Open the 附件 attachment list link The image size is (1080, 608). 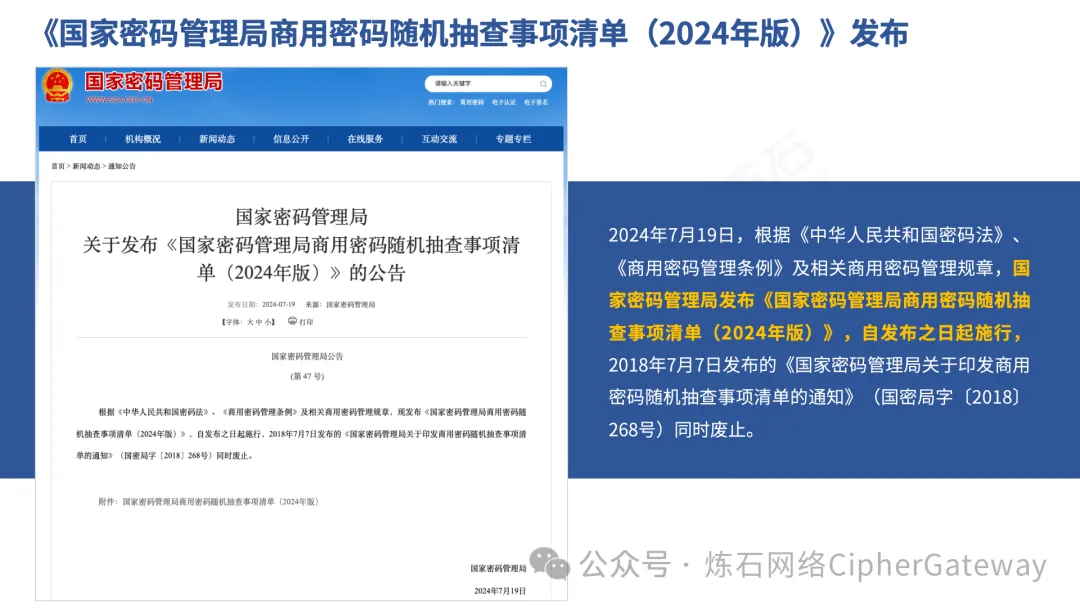point(220,501)
